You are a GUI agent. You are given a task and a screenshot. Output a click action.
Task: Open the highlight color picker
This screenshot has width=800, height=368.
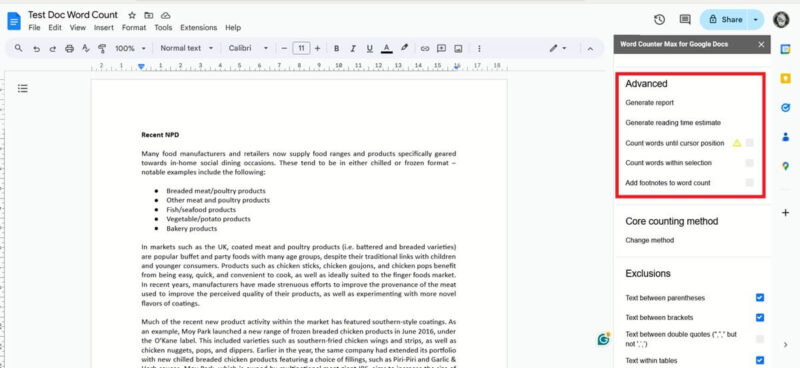pos(404,48)
